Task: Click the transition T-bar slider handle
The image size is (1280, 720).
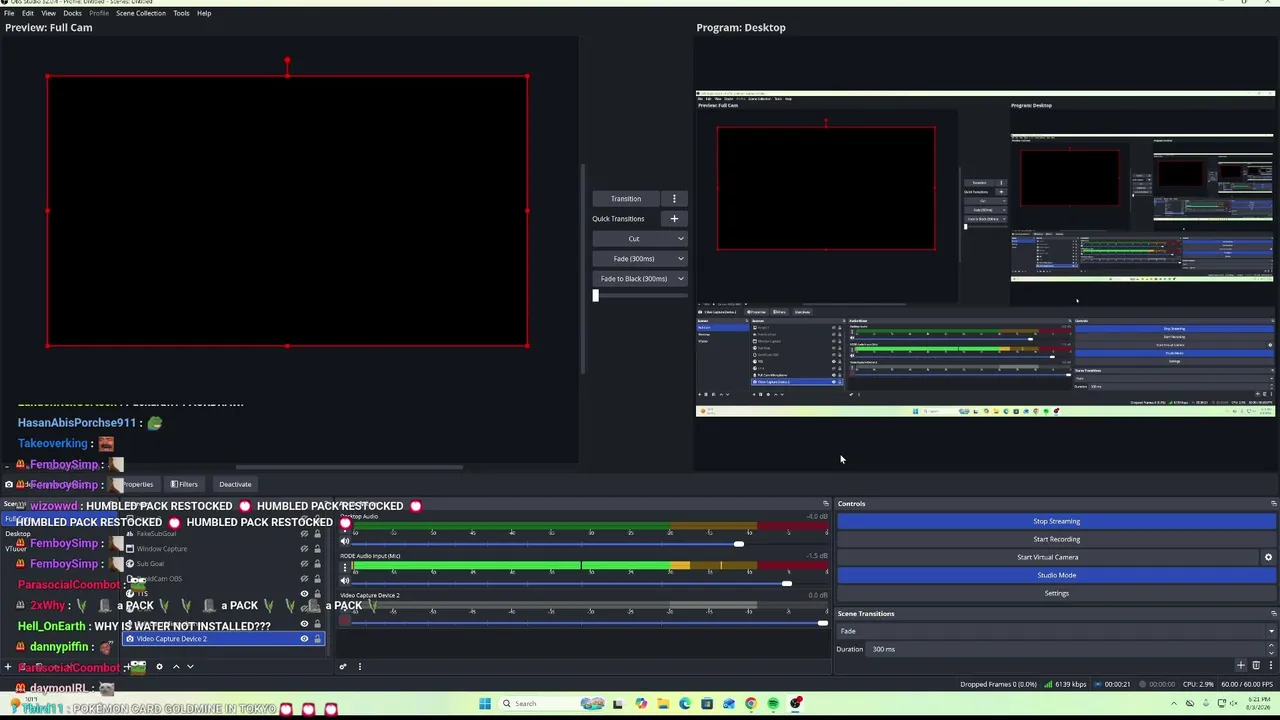Action: pos(595,295)
